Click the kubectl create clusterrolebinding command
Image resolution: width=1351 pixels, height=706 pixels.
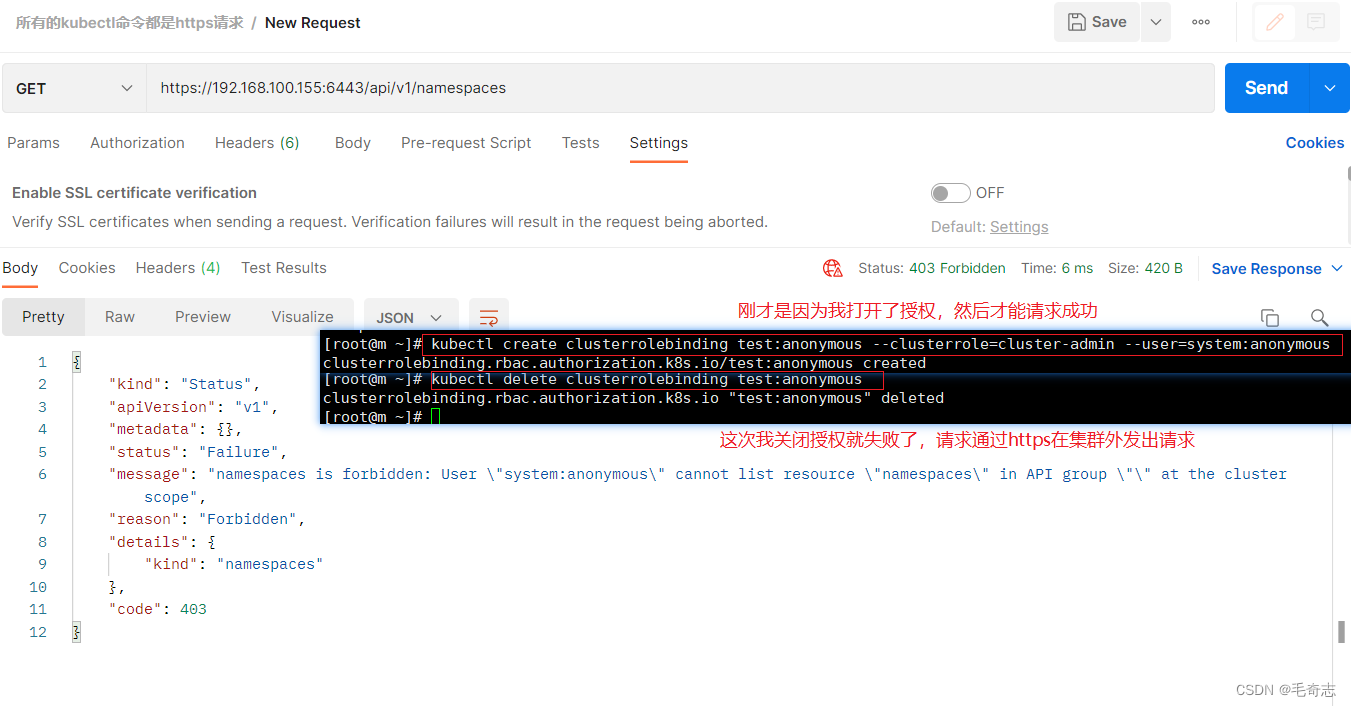(881, 344)
